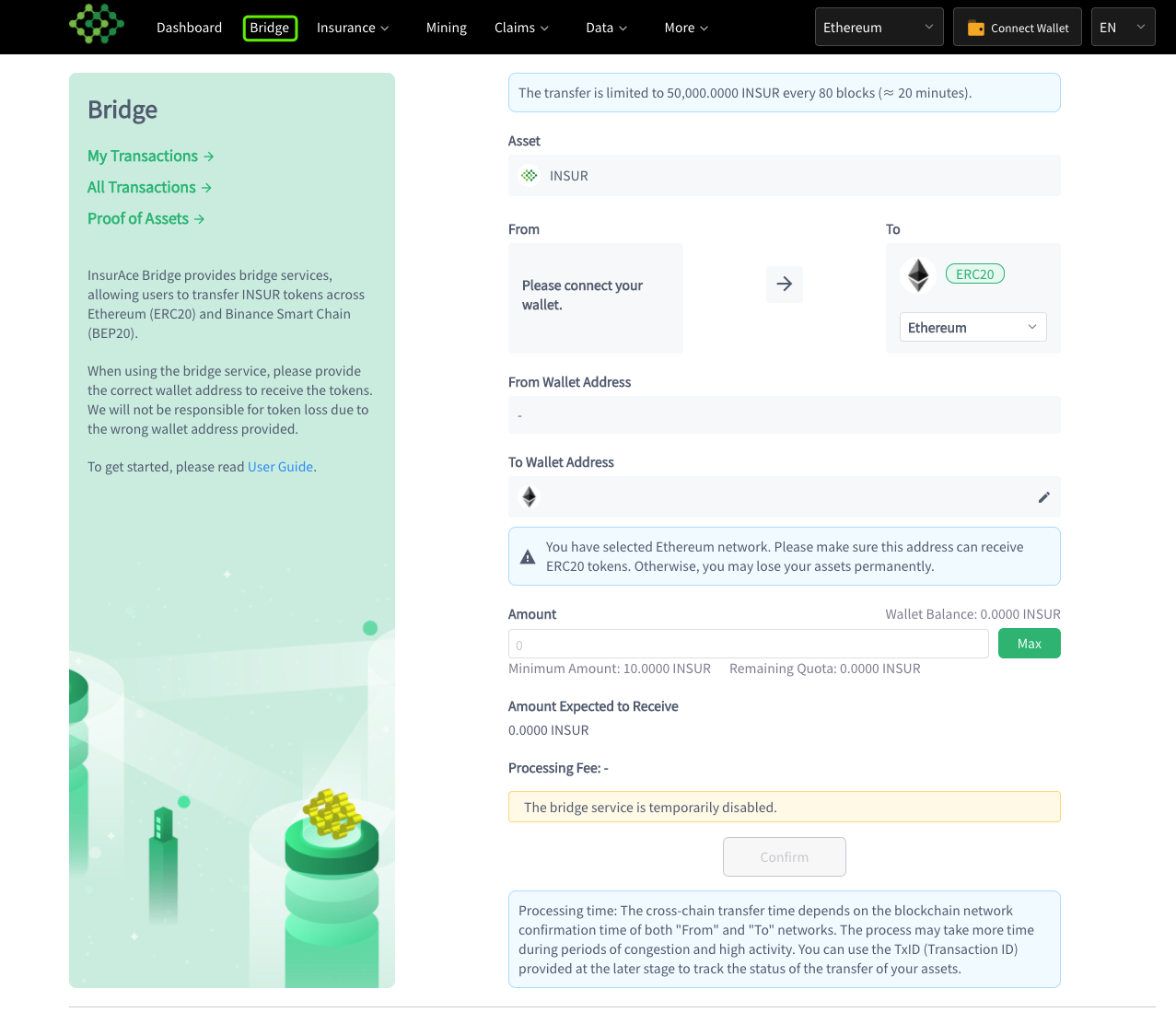Expand the Claims menu

coord(521,28)
